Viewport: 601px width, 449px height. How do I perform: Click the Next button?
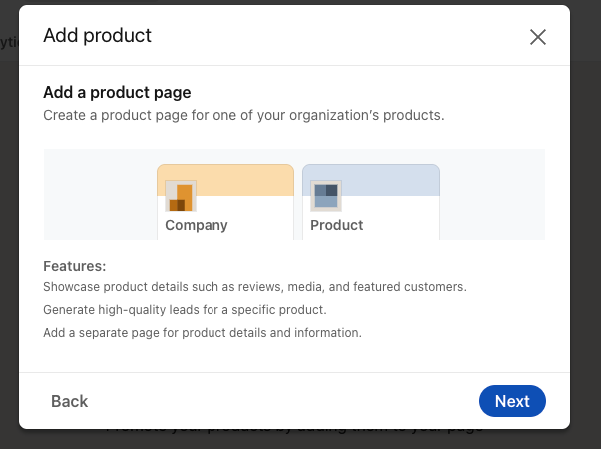(512, 401)
